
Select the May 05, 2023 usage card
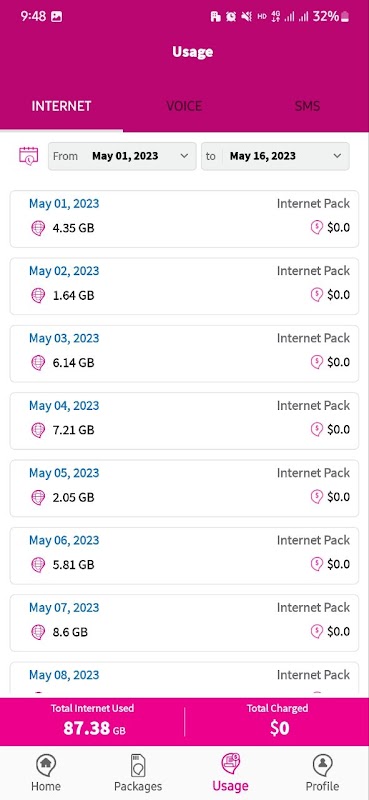click(x=184, y=488)
